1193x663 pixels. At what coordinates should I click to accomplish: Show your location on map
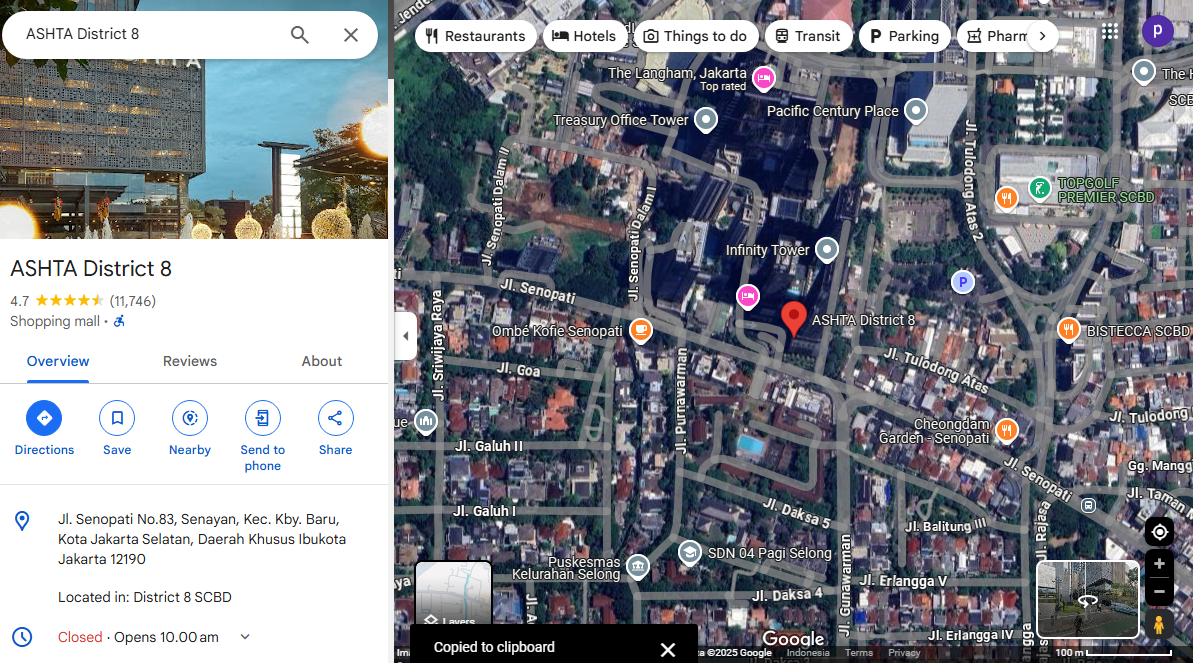[1160, 532]
